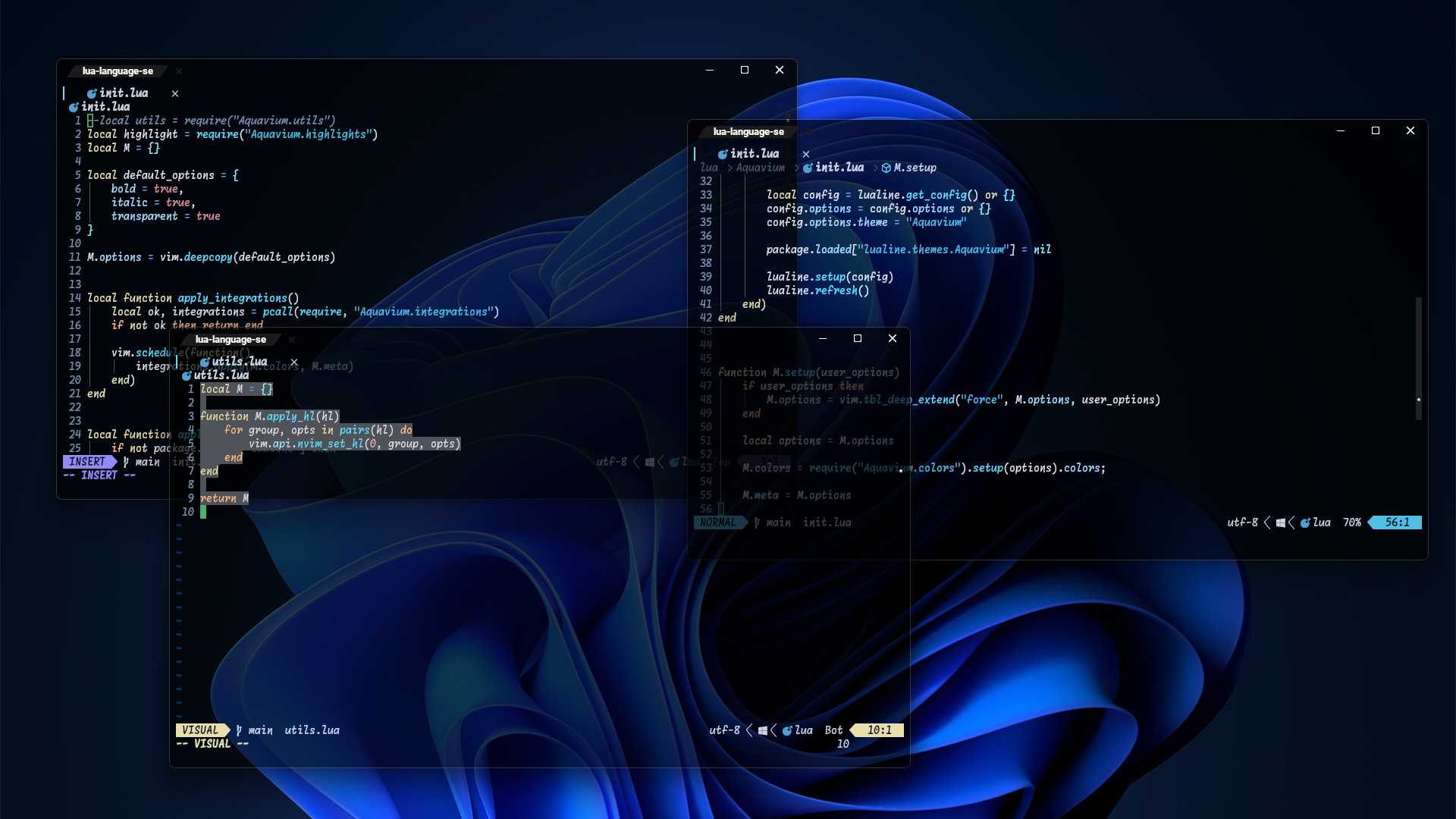Maximize the utils.lua terminal window

pyautogui.click(x=858, y=338)
